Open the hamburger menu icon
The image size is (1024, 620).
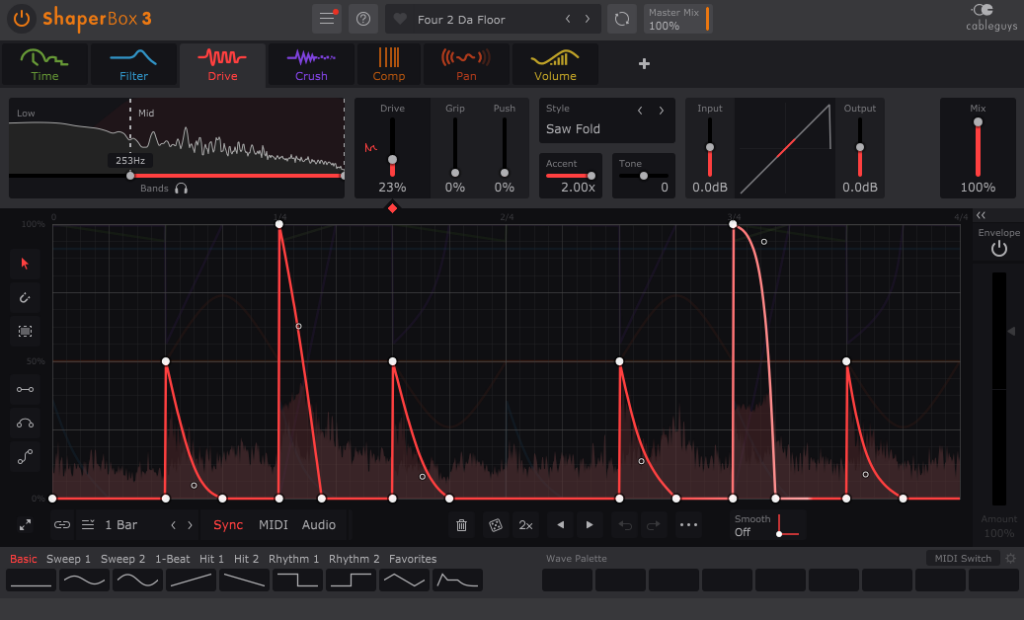pos(327,19)
